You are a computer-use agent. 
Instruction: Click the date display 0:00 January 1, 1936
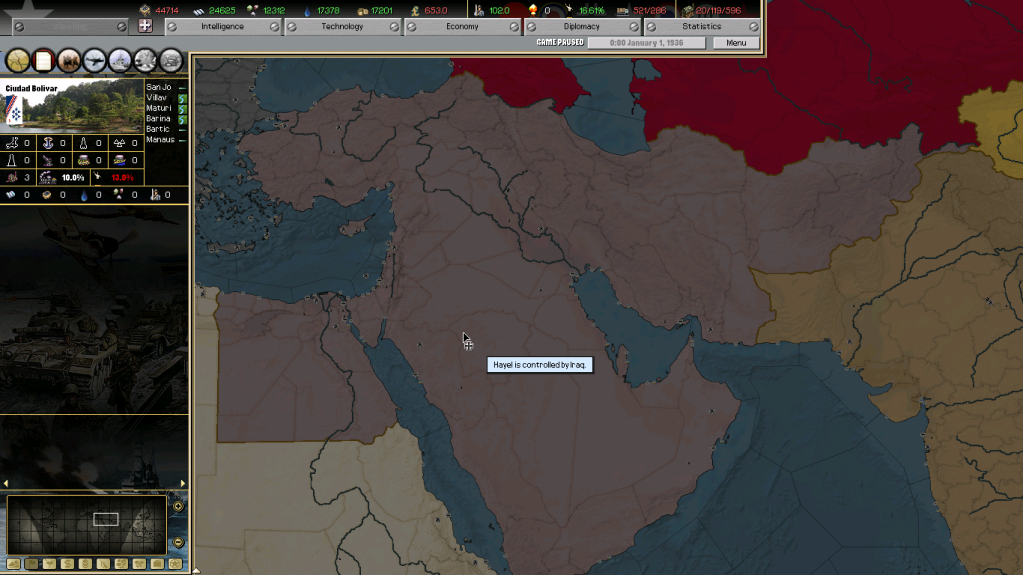[x=647, y=43]
